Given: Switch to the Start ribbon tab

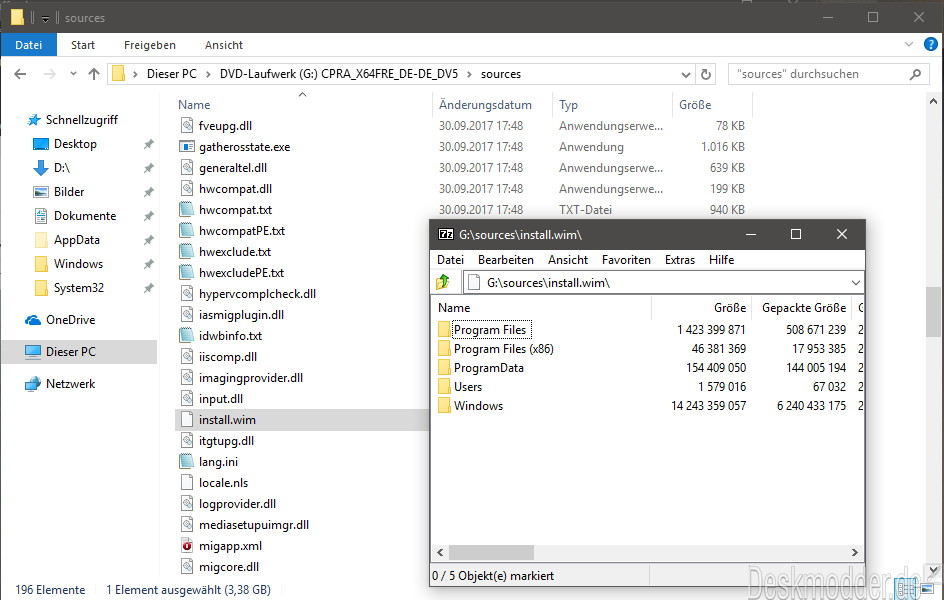Looking at the screenshot, I should click(x=82, y=45).
